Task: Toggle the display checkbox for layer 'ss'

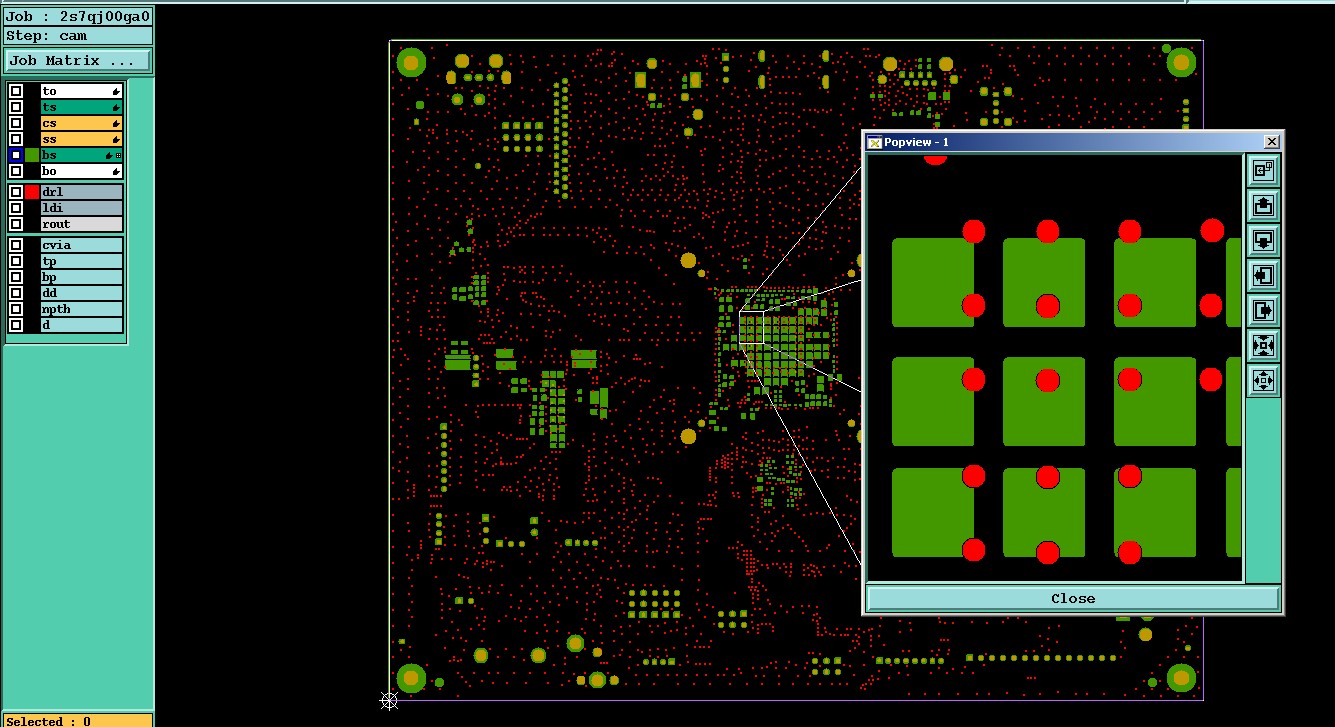Action: (x=16, y=139)
